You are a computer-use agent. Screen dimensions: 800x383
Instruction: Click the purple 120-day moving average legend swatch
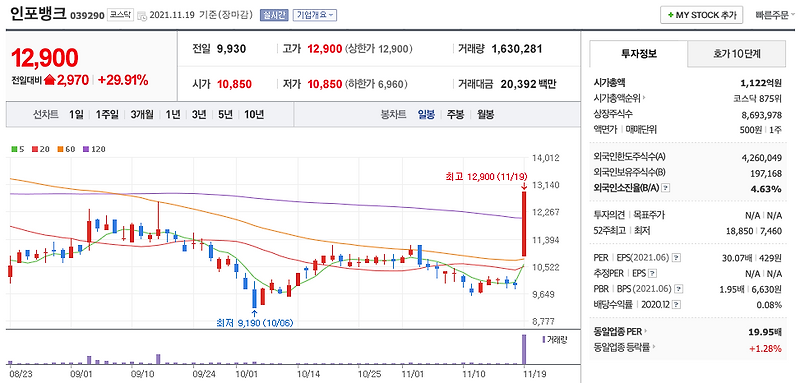click(85, 149)
